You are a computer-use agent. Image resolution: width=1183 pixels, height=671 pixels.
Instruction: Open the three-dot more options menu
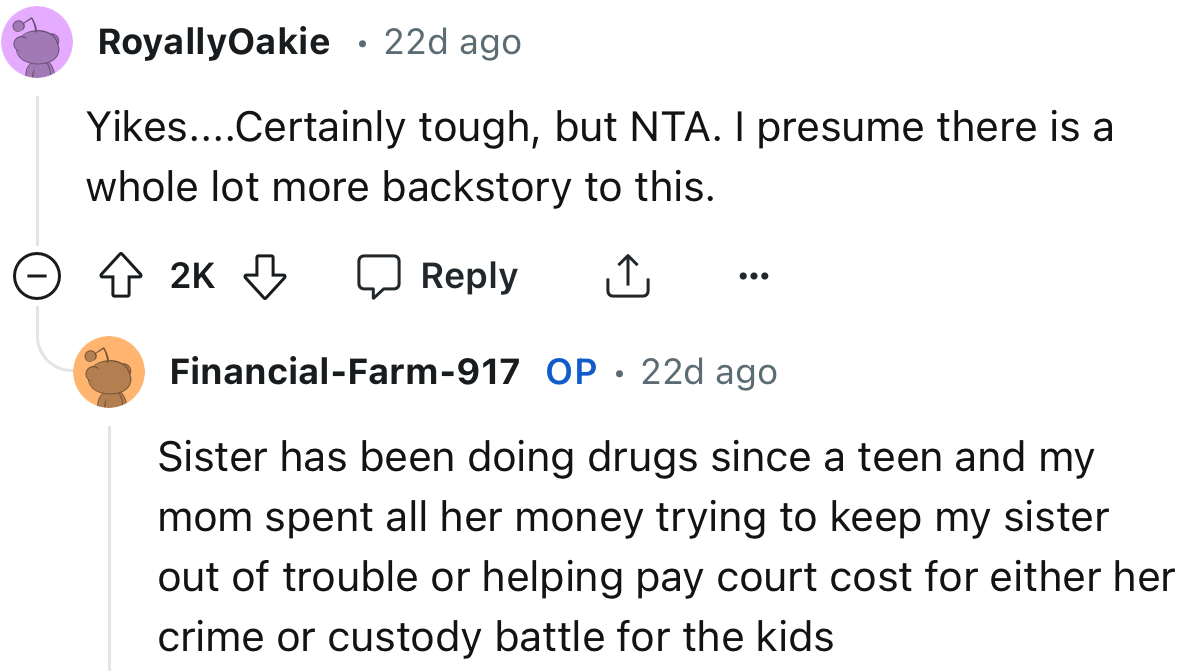(x=753, y=276)
